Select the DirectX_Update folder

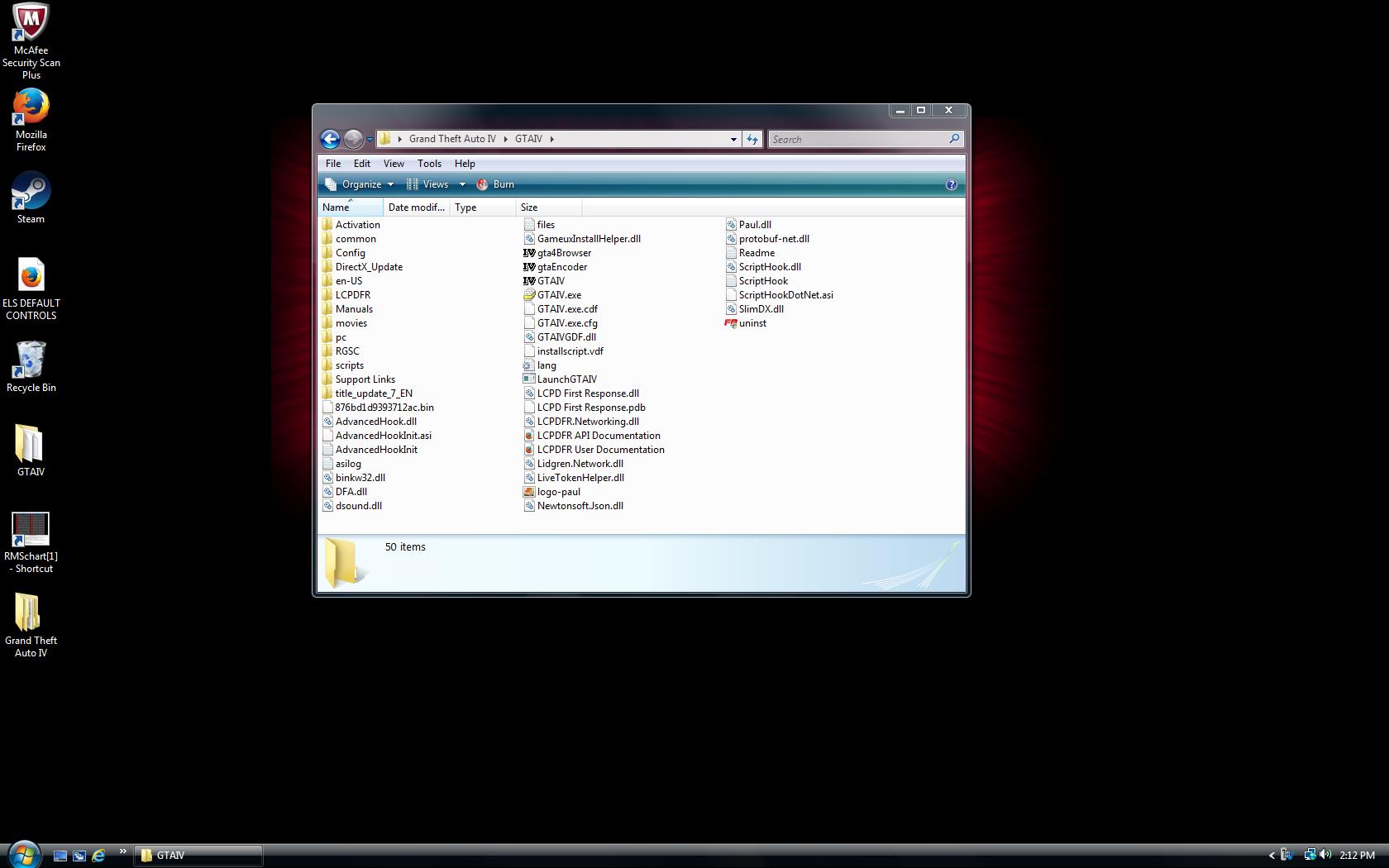[362, 267]
